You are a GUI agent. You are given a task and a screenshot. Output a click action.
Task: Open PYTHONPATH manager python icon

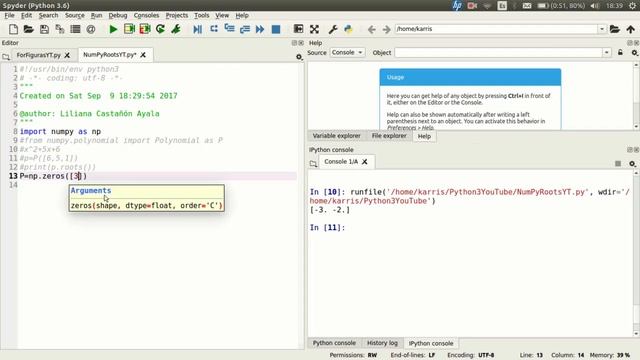[348, 29]
